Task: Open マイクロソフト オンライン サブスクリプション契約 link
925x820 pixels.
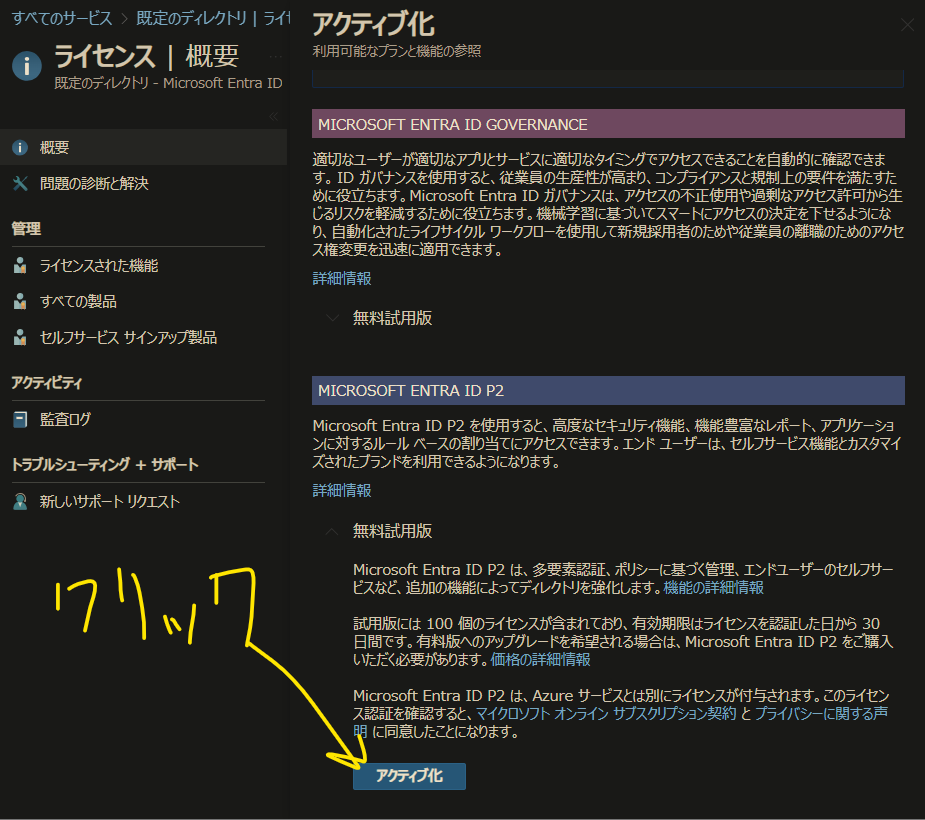Action: [606, 714]
